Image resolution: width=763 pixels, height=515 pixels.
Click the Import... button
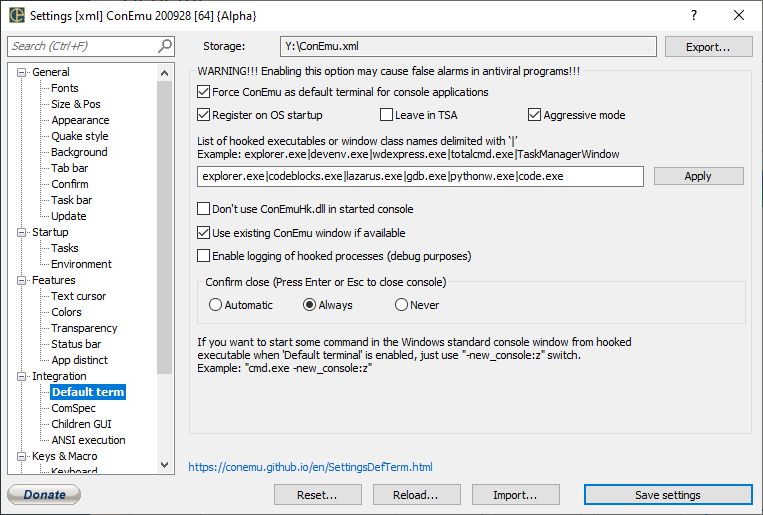pos(515,495)
